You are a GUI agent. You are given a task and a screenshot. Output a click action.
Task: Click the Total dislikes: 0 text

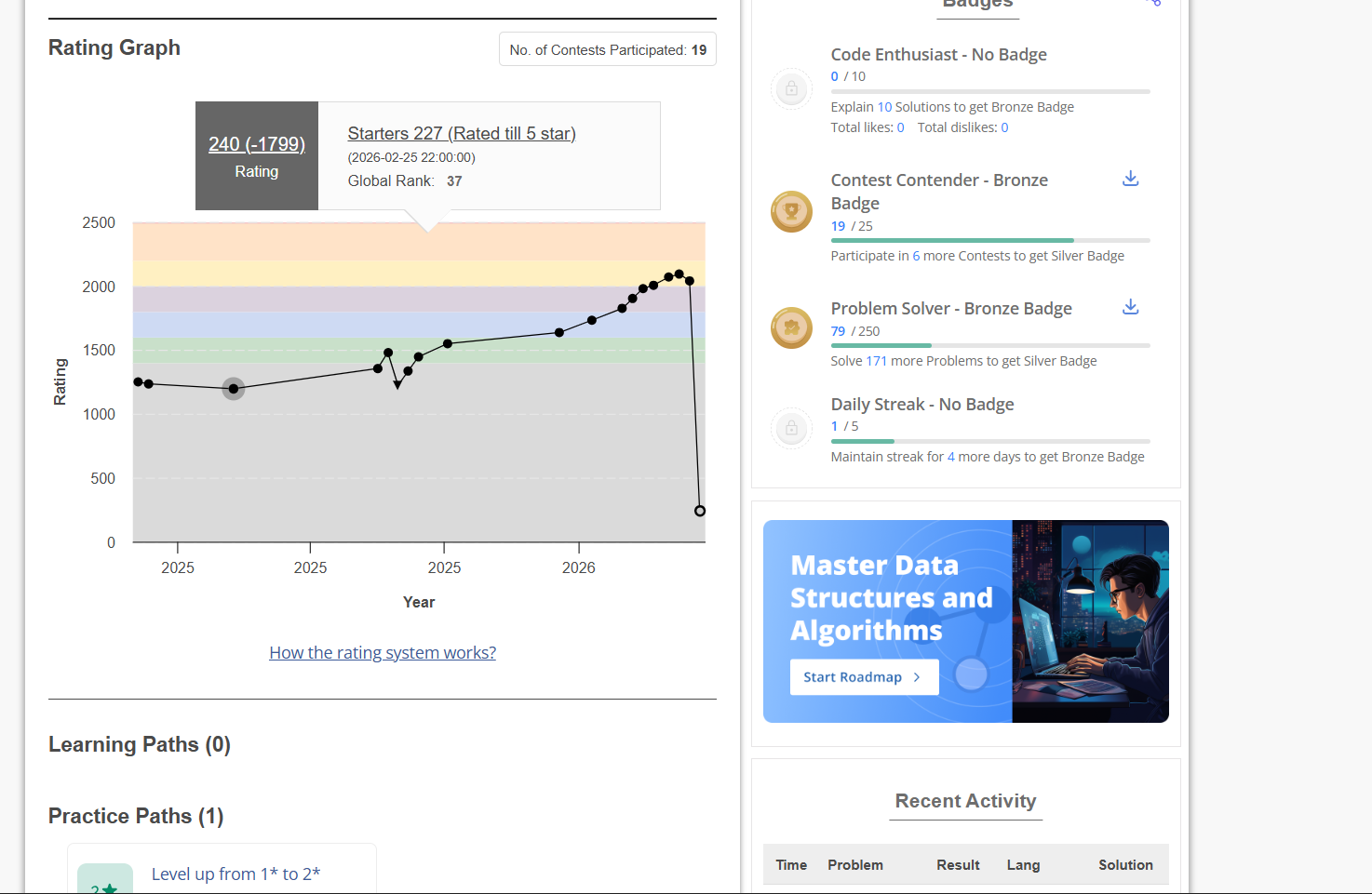tap(962, 127)
